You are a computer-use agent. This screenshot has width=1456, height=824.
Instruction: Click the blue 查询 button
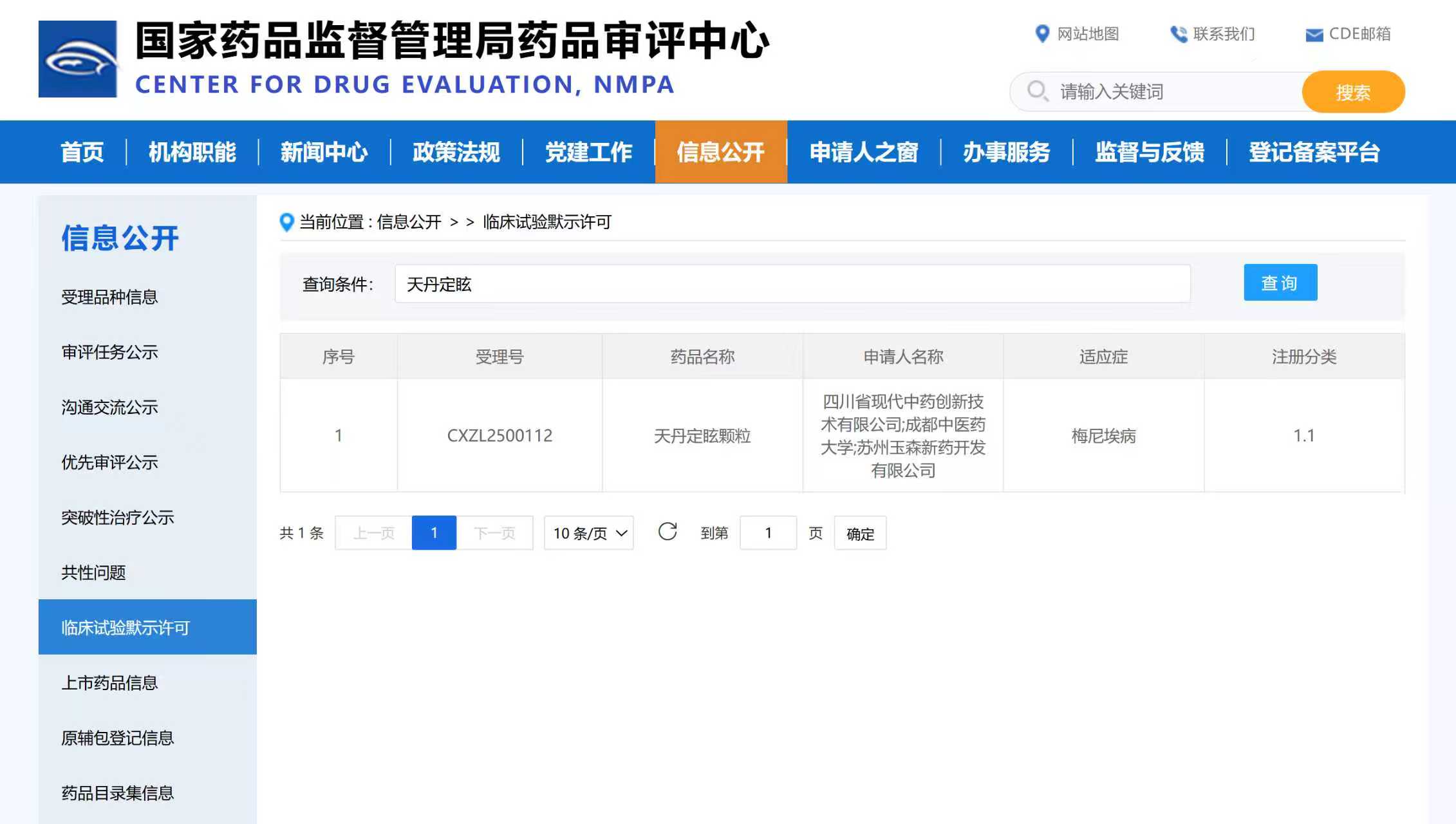(1280, 283)
